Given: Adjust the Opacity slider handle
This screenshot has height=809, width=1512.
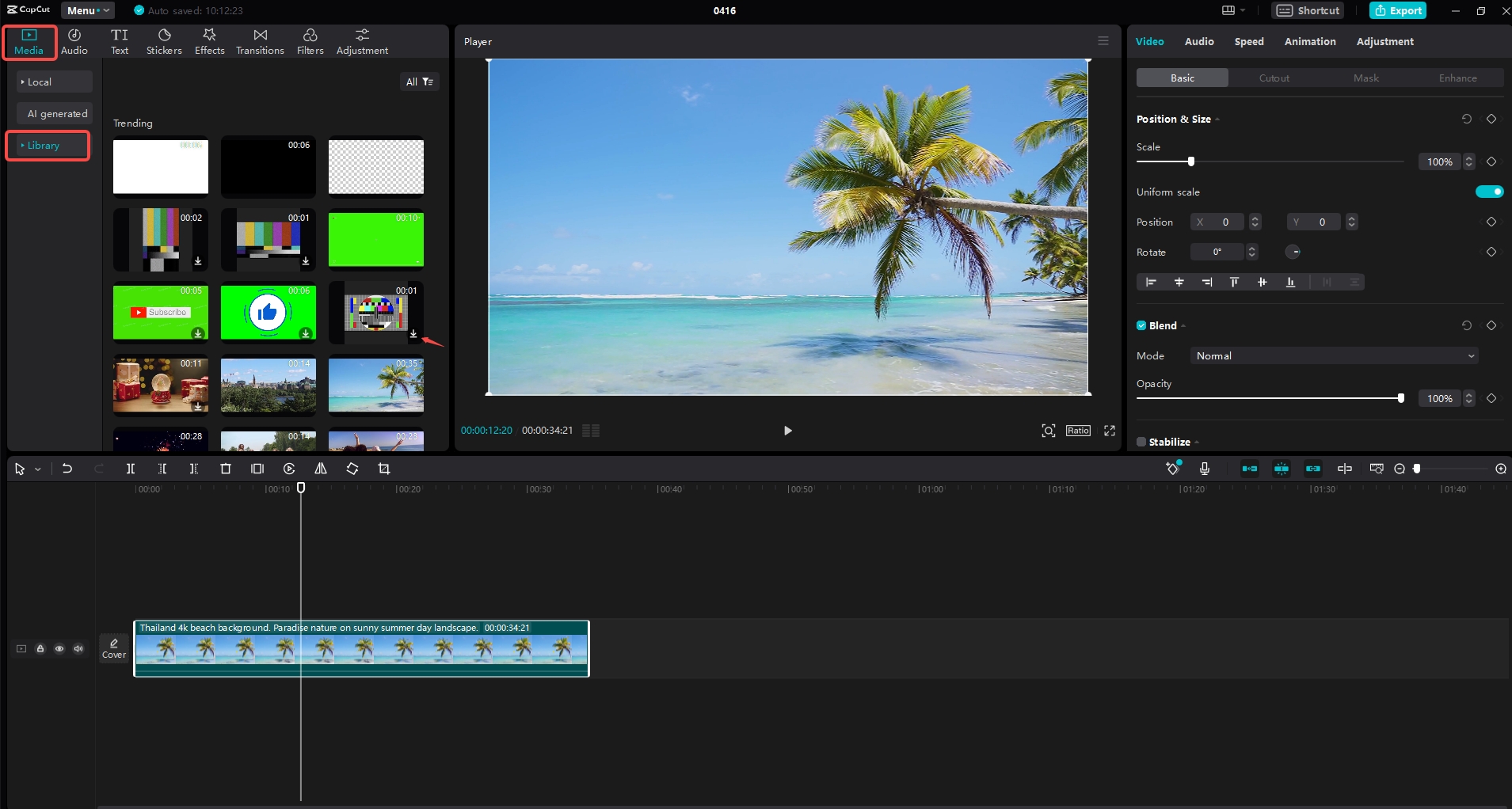Looking at the screenshot, I should coord(1400,398).
